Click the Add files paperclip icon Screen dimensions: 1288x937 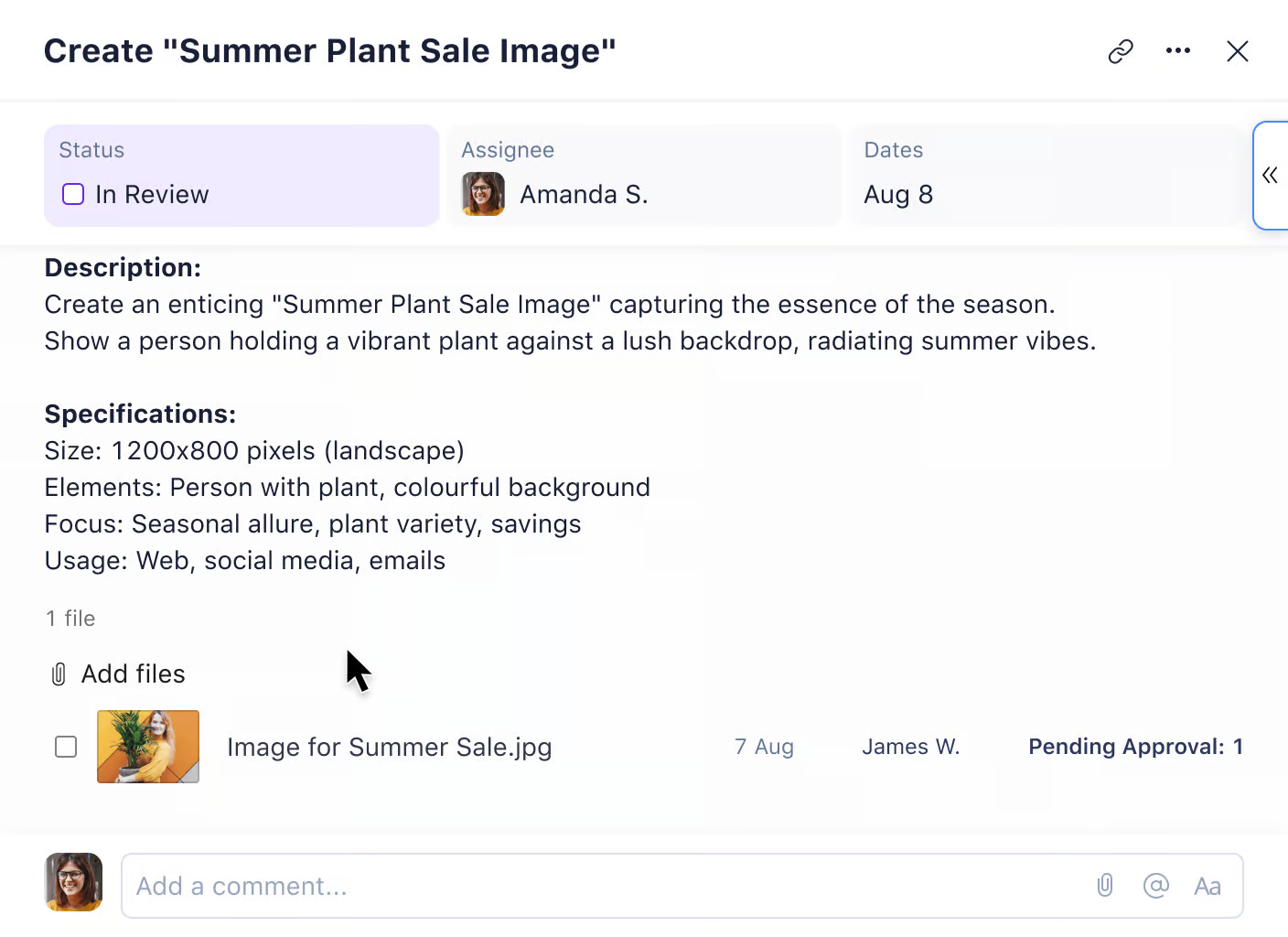tap(59, 674)
